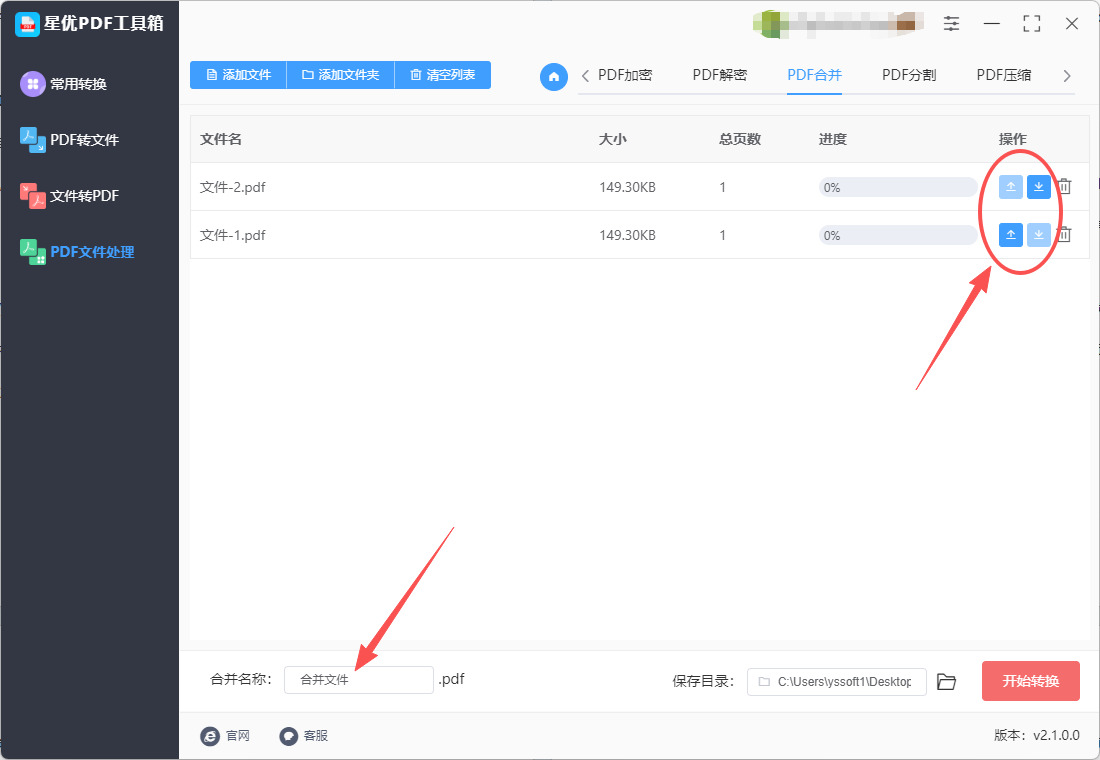The height and width of the screenshot is (760, 1100).
Task: Focus the 合并名称 input field
Action: click(x=358, y=680)
